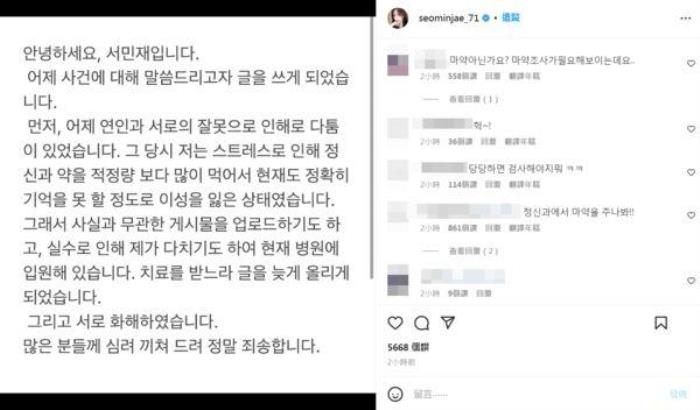The image size is (700, 410).
Task: Like the last blurred comment heart
Action: 691,280
